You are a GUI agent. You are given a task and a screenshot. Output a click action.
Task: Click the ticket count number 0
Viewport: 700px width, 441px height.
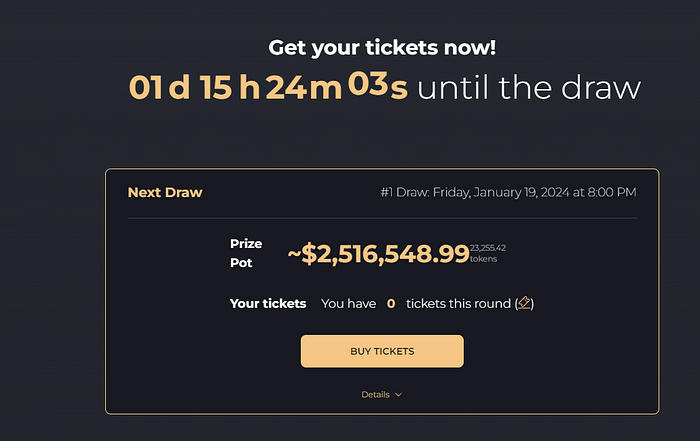click(391, 304)
